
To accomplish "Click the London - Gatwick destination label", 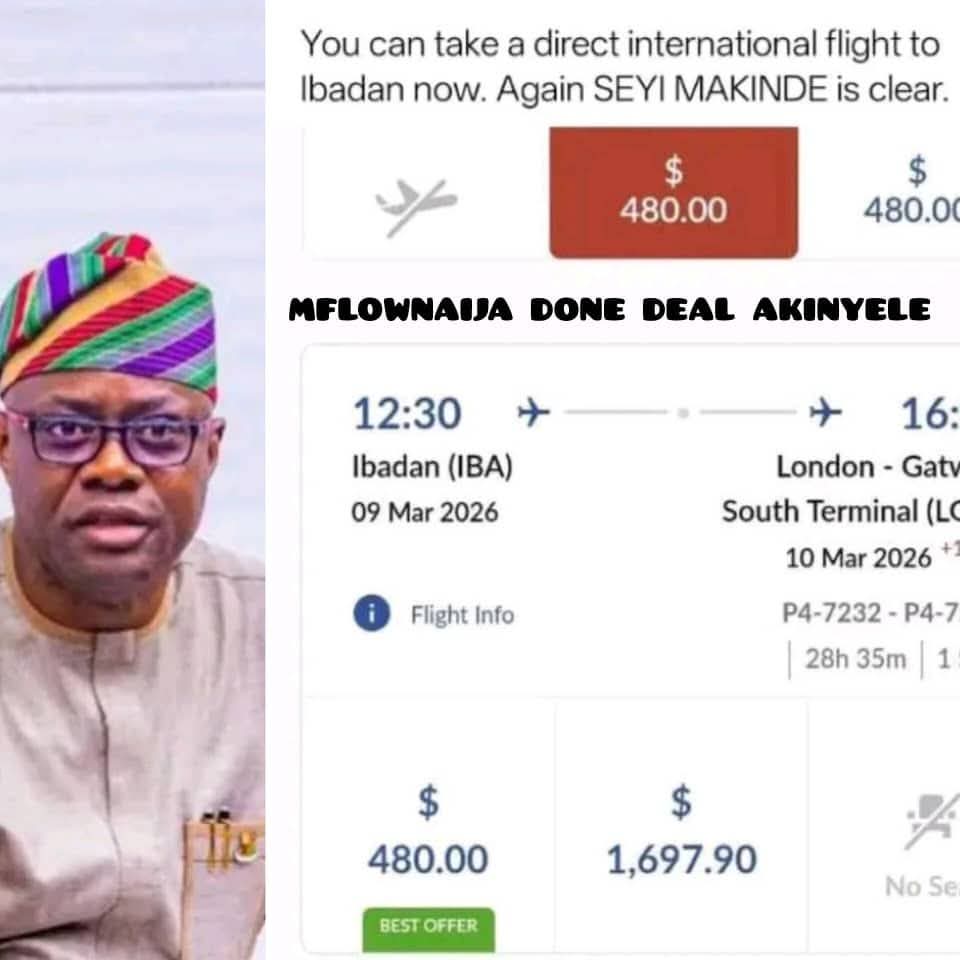I will [x=866, y=467].
